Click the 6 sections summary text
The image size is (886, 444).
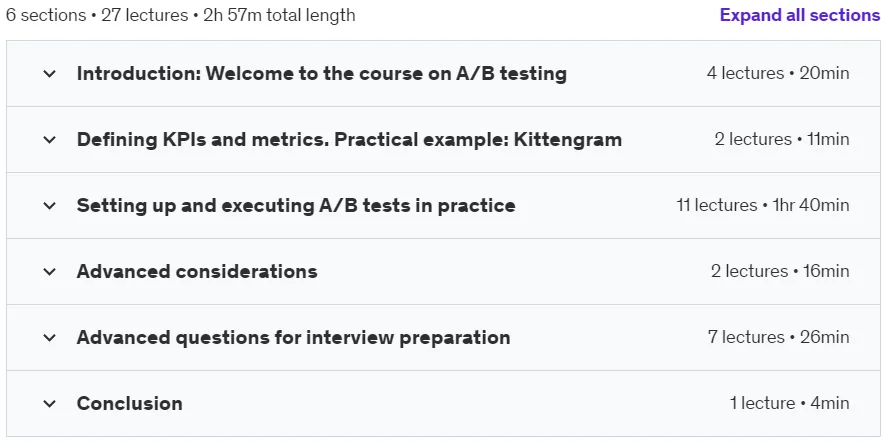181,15
